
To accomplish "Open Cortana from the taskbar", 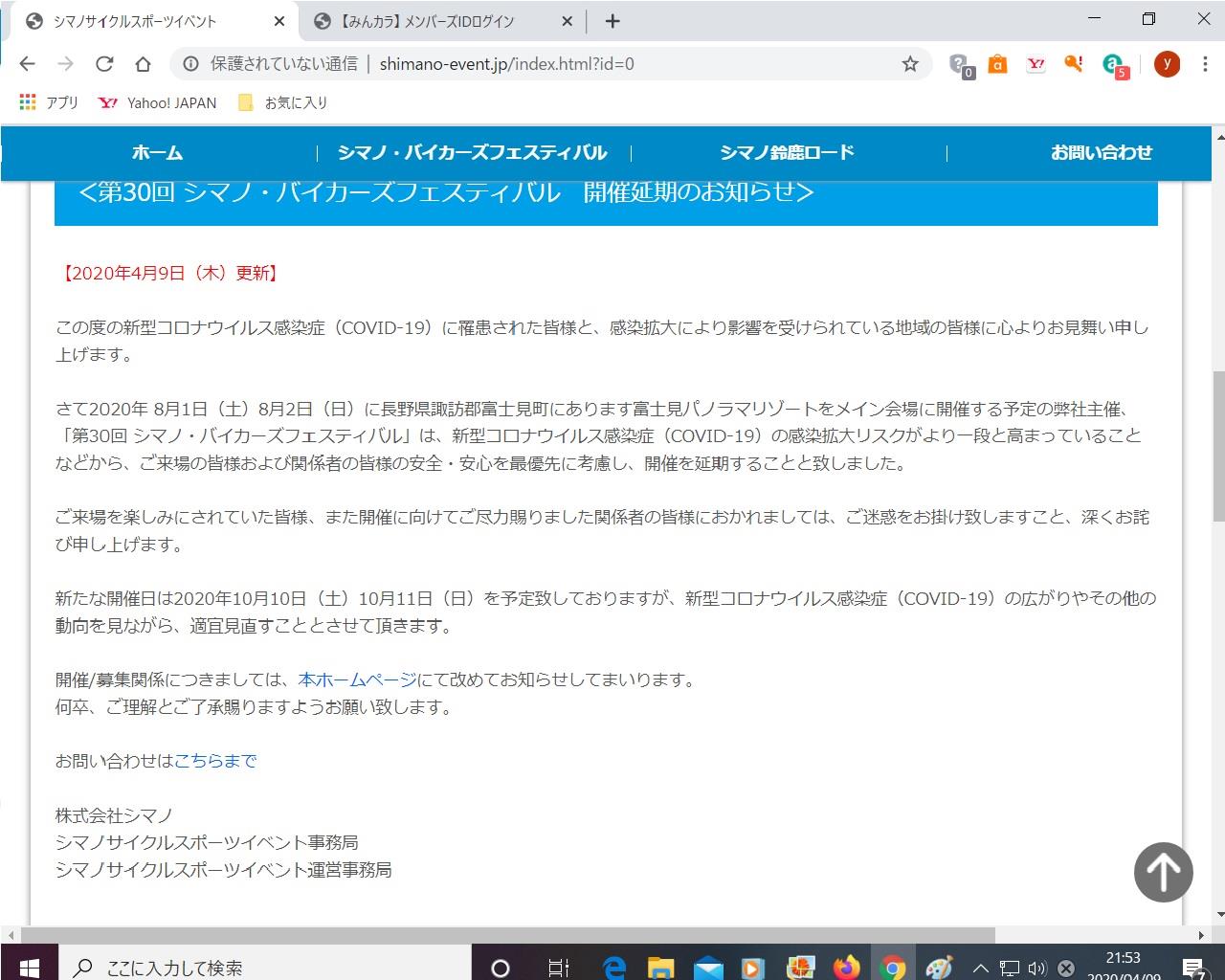I will pyautogui.click(x=500, y=968).
